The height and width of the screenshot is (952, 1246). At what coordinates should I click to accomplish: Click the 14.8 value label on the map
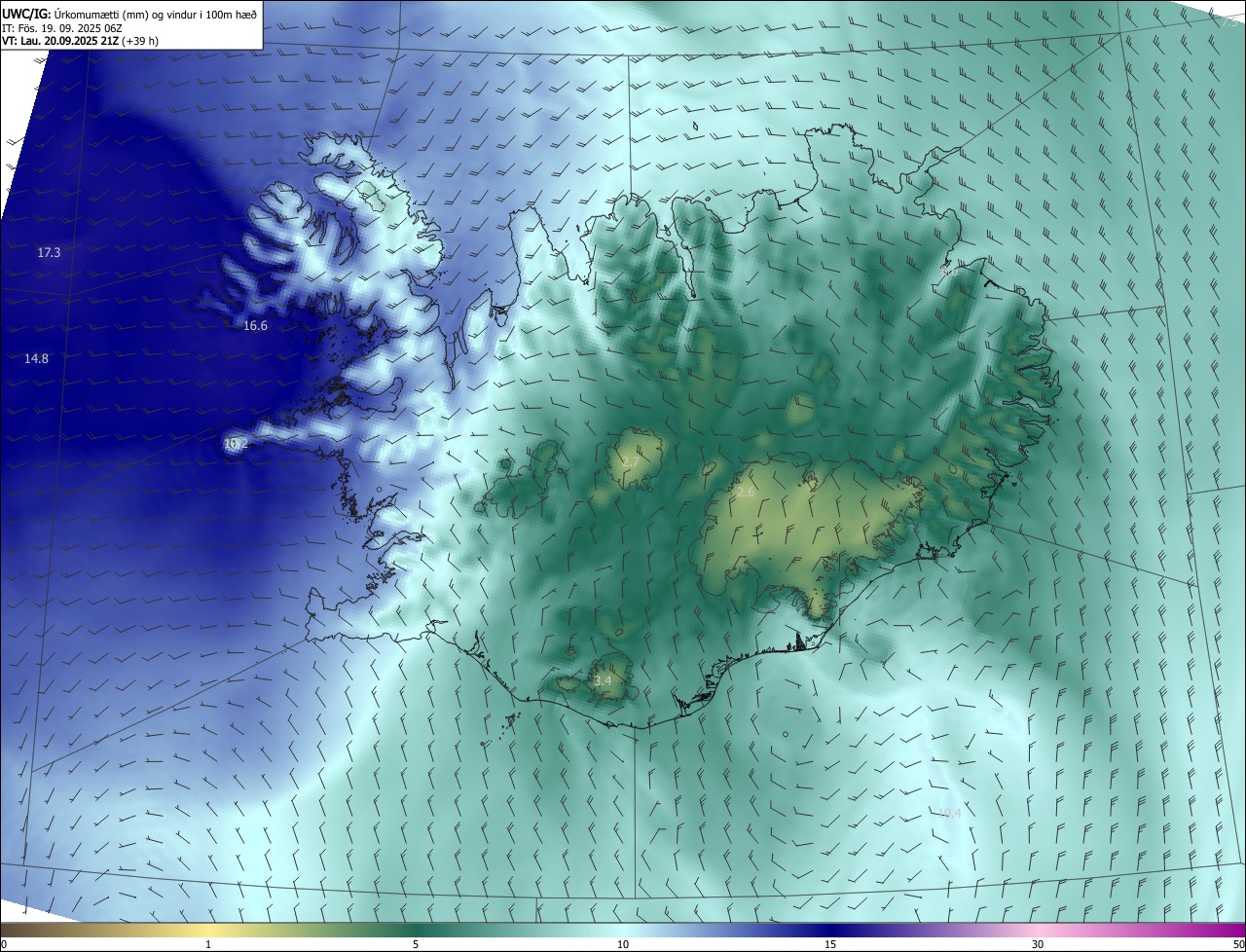pos(36,359)
